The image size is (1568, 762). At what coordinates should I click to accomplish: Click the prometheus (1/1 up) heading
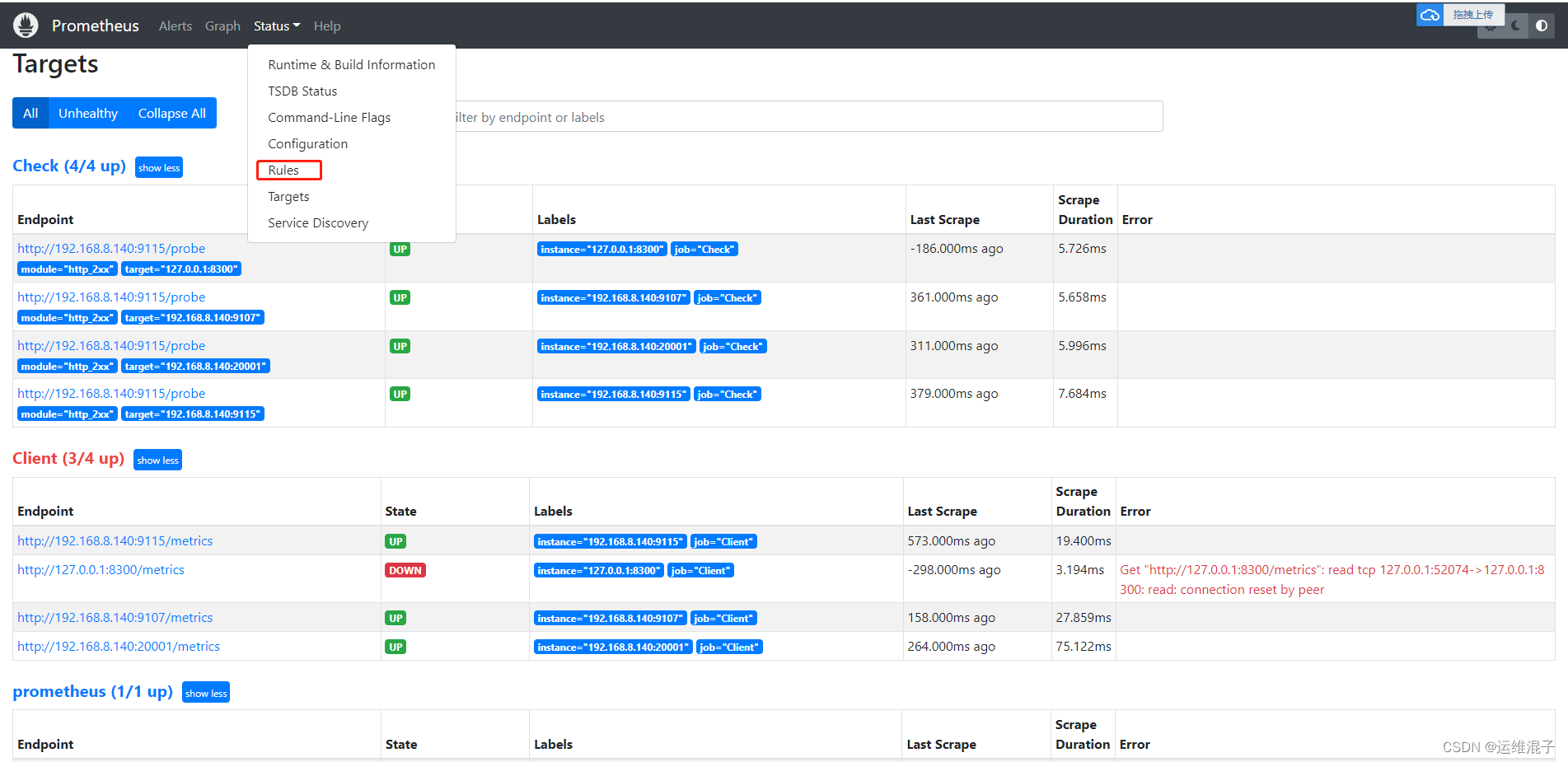click(x=92, y=691)
